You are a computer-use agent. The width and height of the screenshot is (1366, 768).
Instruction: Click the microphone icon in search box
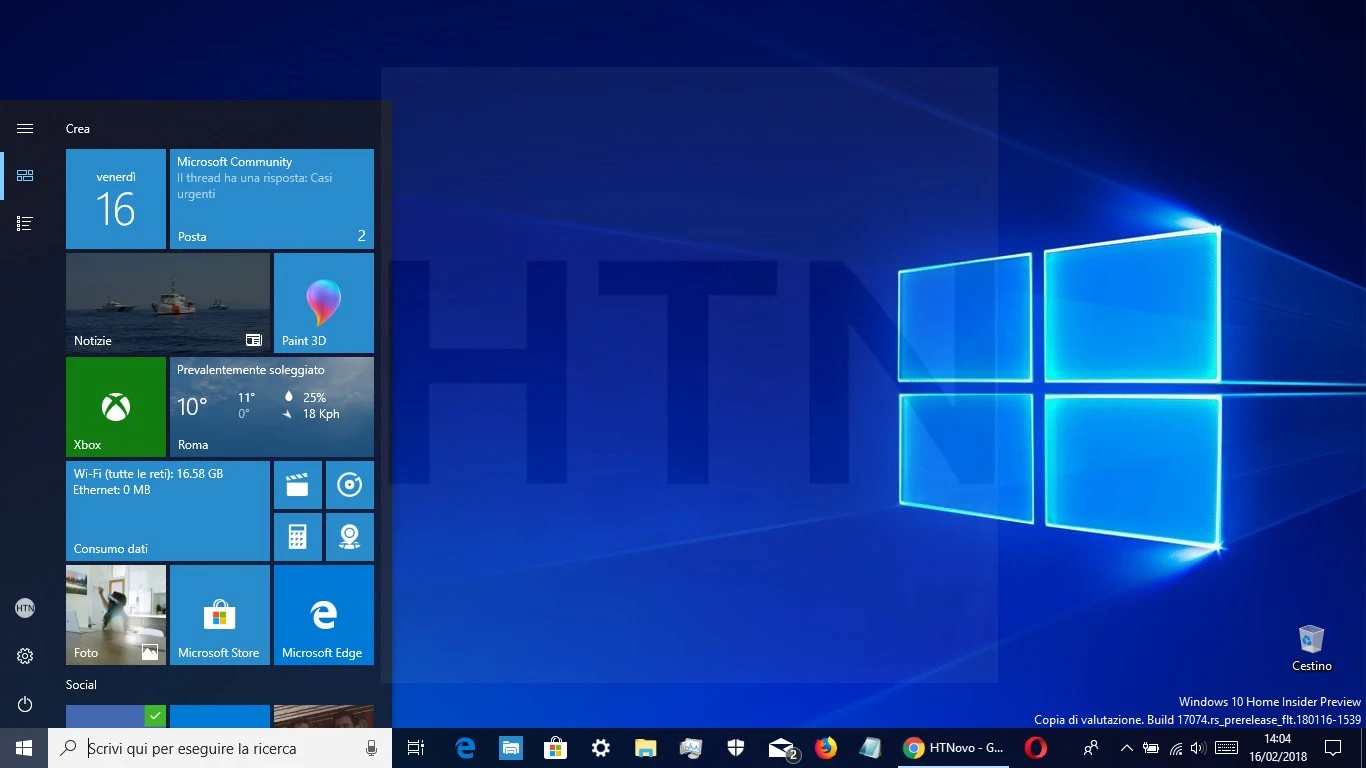tap(372, 748)
